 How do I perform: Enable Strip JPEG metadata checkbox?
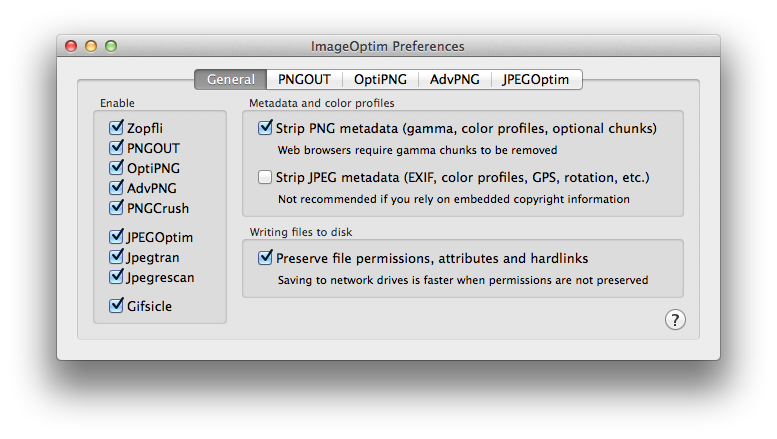pyautogui.click(x=265, y=177)
